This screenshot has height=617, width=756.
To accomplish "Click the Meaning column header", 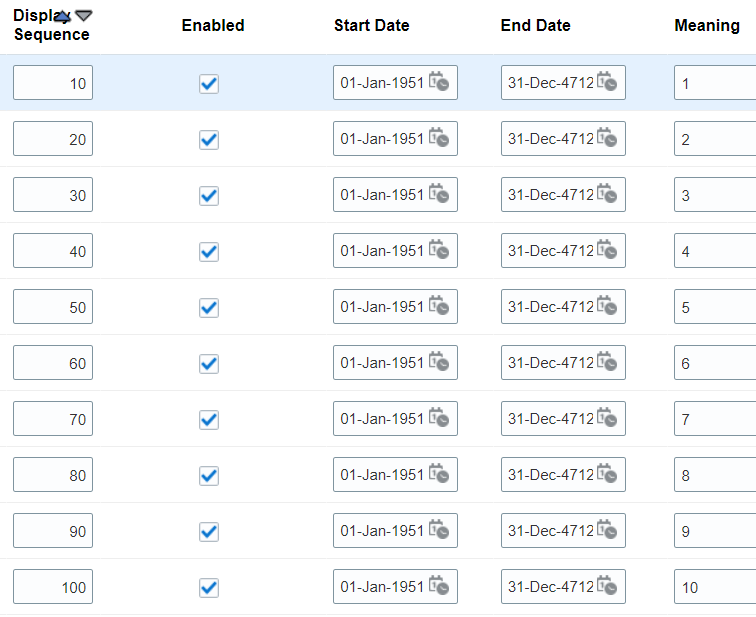I will [707, 25].
